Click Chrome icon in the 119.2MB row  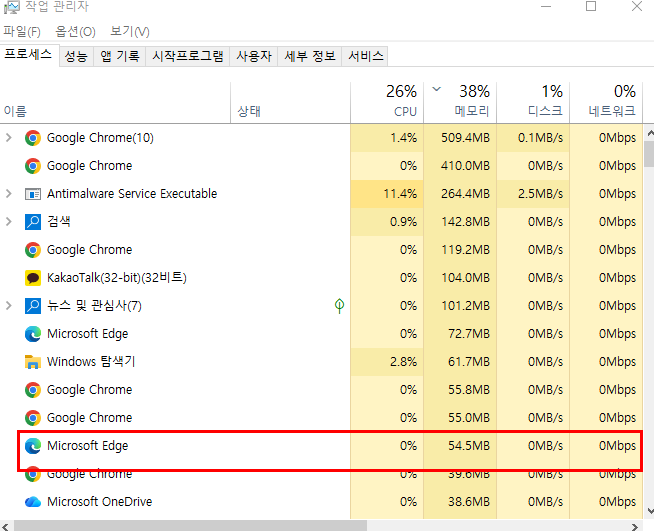click(33, 250)
